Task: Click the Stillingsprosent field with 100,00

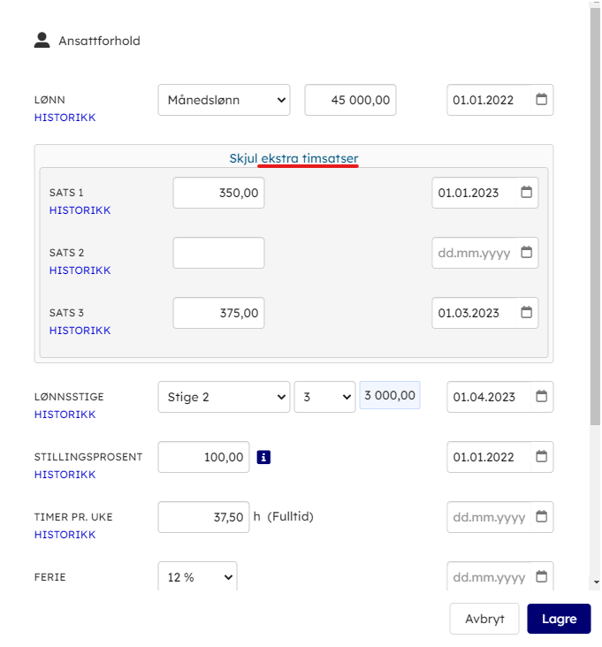Action: coord(204,457)
